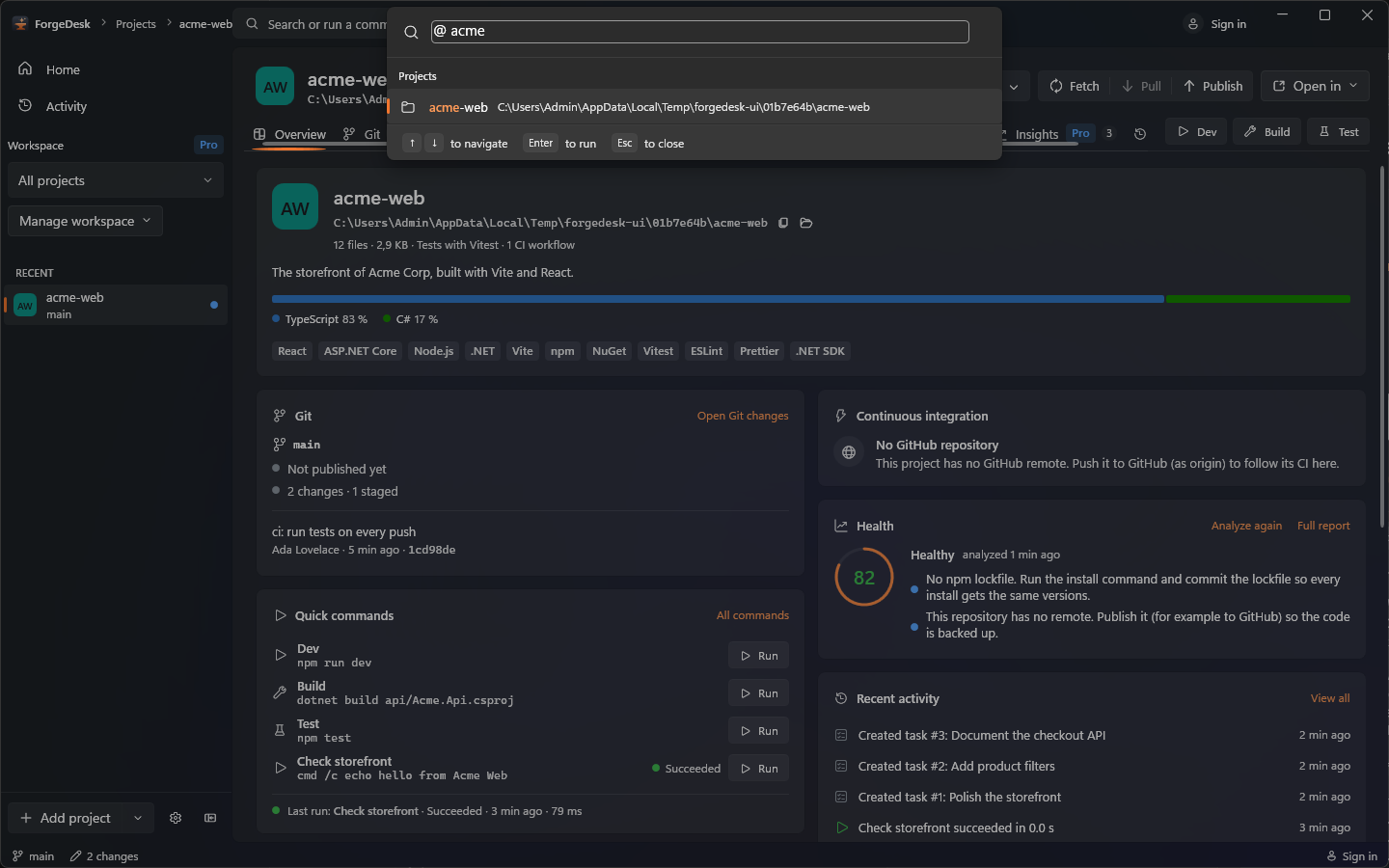Click the Home icon in the sidebar
Screen dimensions: 1389x868
25,68
